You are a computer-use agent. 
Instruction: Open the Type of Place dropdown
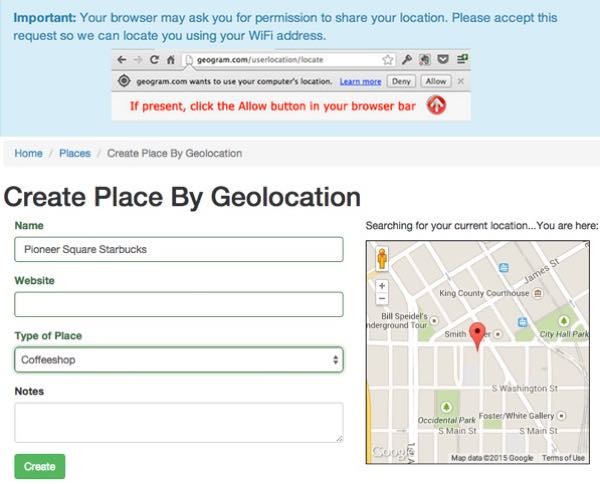(x=179, y=360)
